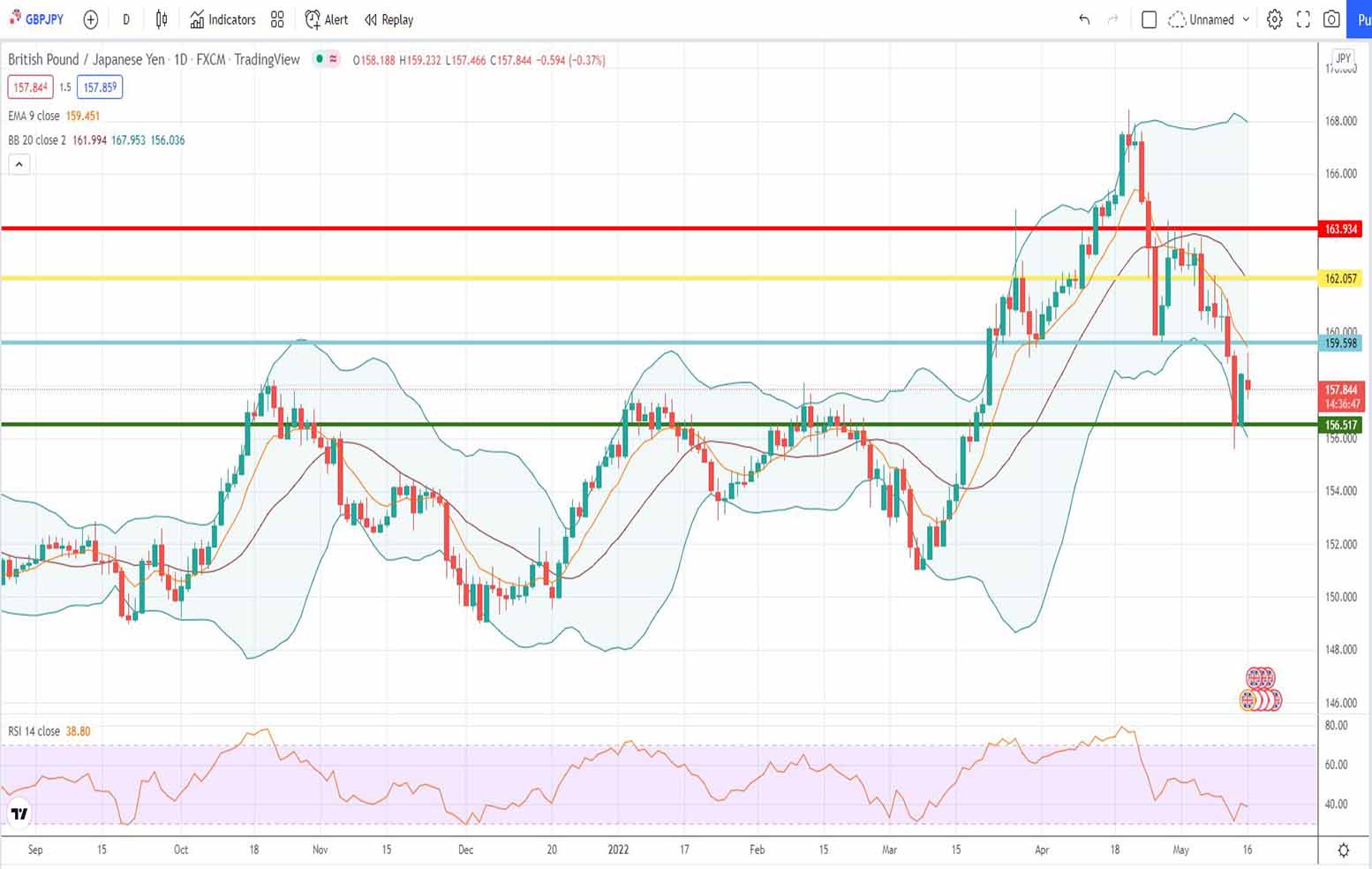Take a chart snapshot with camera icon
This screenshot has width=1372, height=869.
coord(1331,19)
